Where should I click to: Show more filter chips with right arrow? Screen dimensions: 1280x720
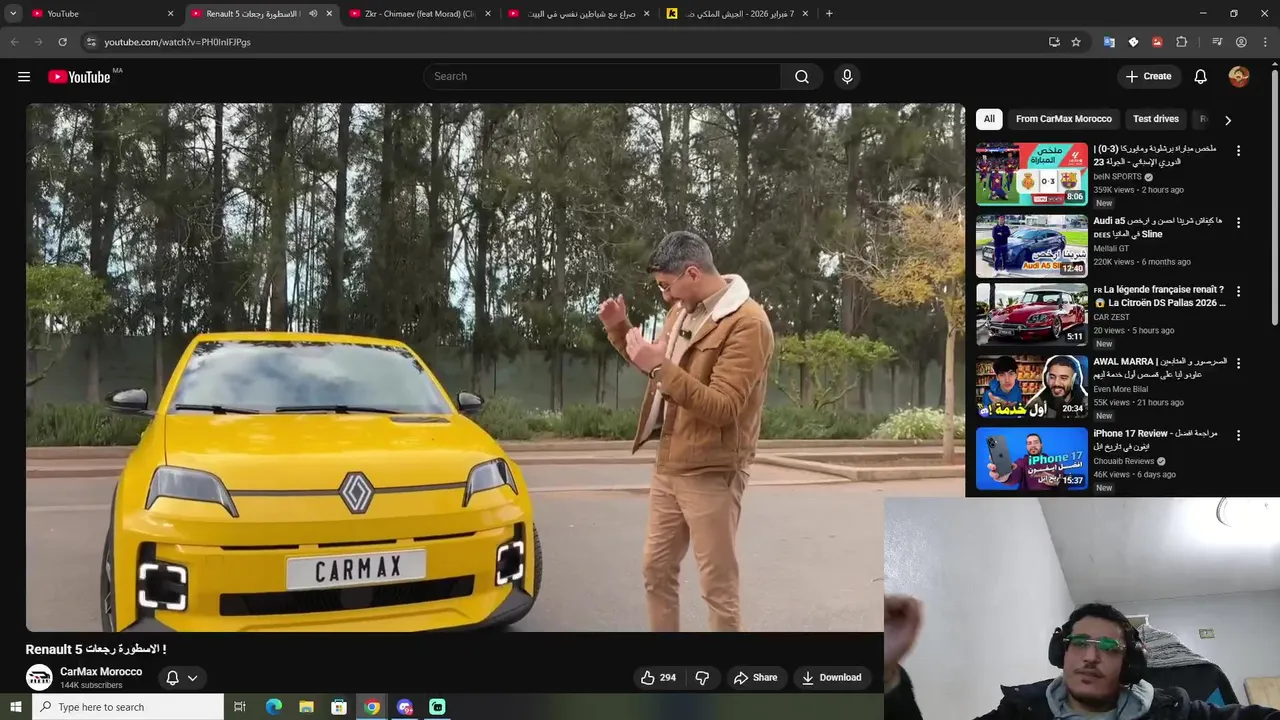[1228, 120]
